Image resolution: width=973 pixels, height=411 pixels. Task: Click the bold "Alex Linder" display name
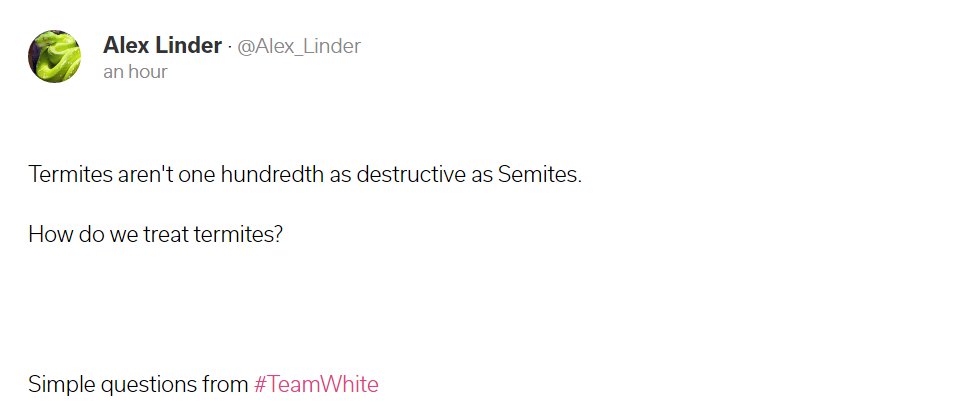[x=162, y=45]
